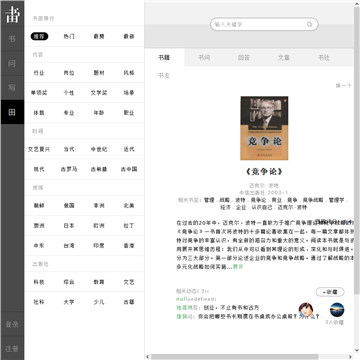Click horizontal scrollbar left arrow
The width and height of the screenshot is (360, 360).
click(x=148, y=357)
